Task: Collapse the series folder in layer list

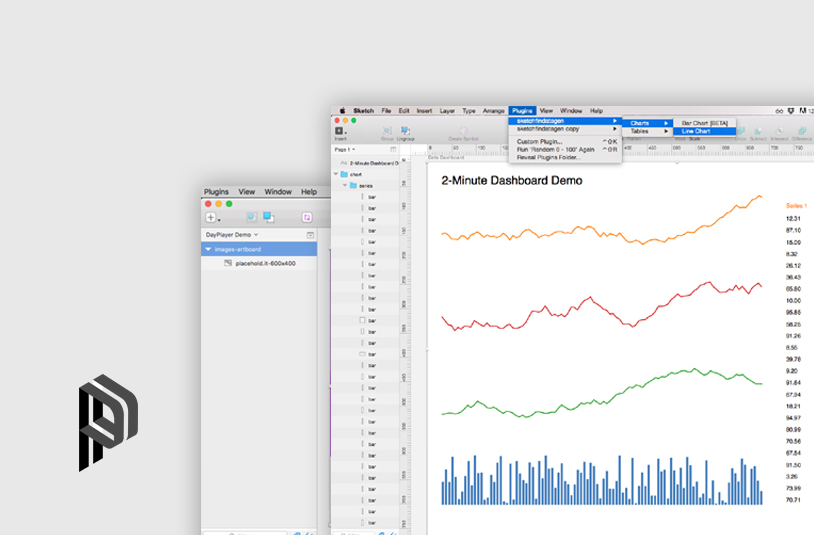Action: pyautogui.click(x=345, y=185)
